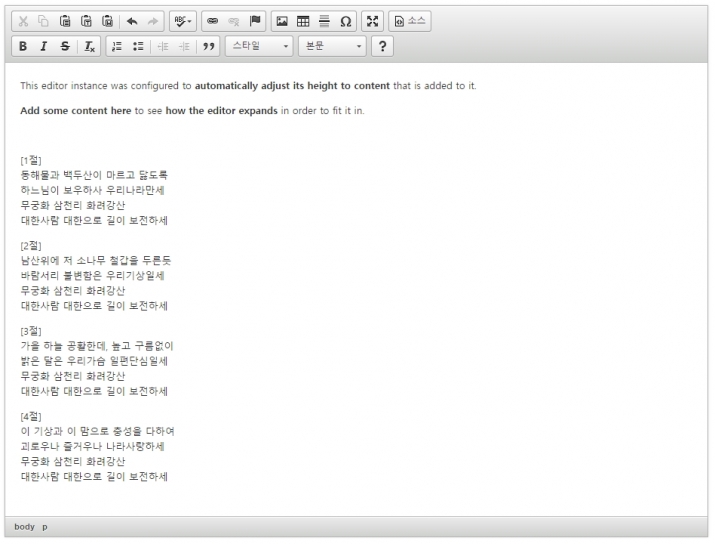Select p in the elements path
715x544 pixels.
click(45, 527)
